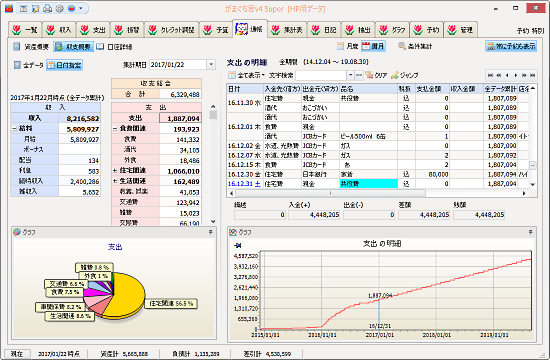Viewport: 550px width, 360px height.
Task: Switch to the 支出 tab
Action: (x=93, y=30)
